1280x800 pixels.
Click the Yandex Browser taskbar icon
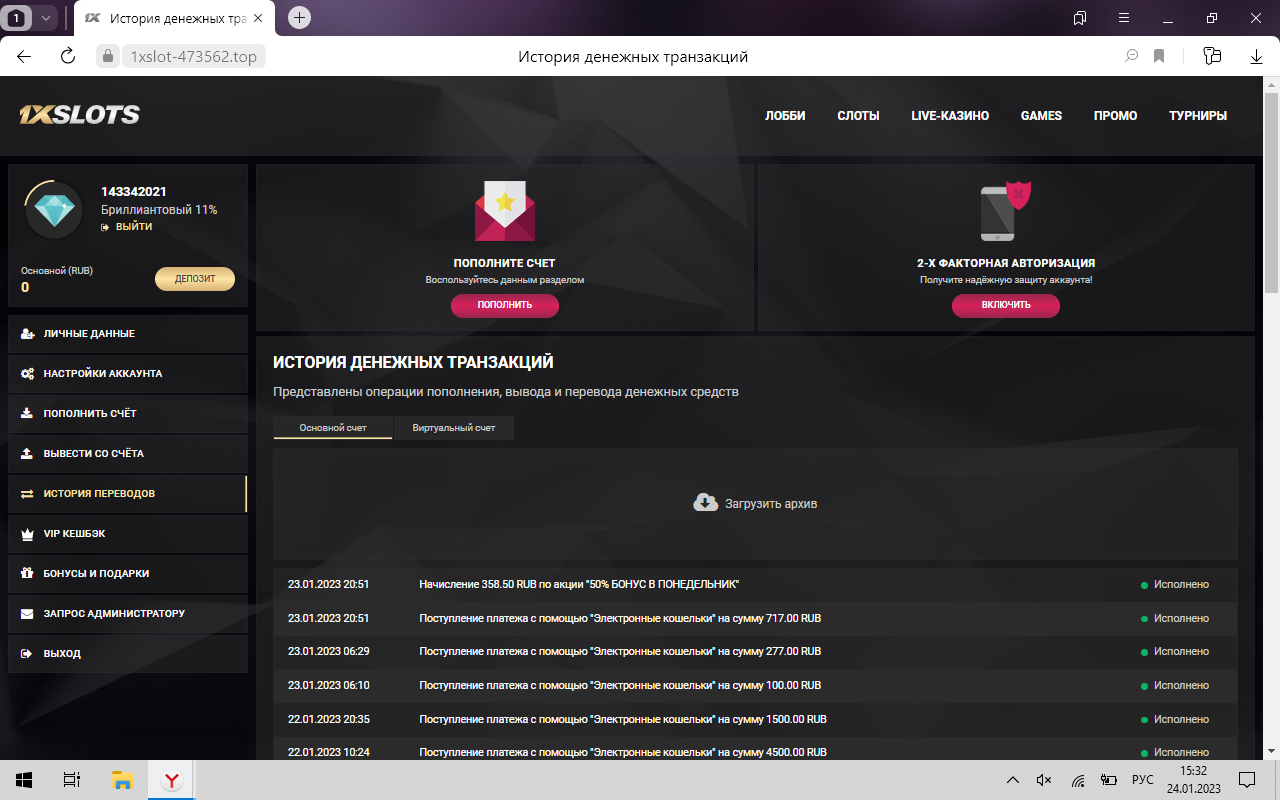click(172, 780)
